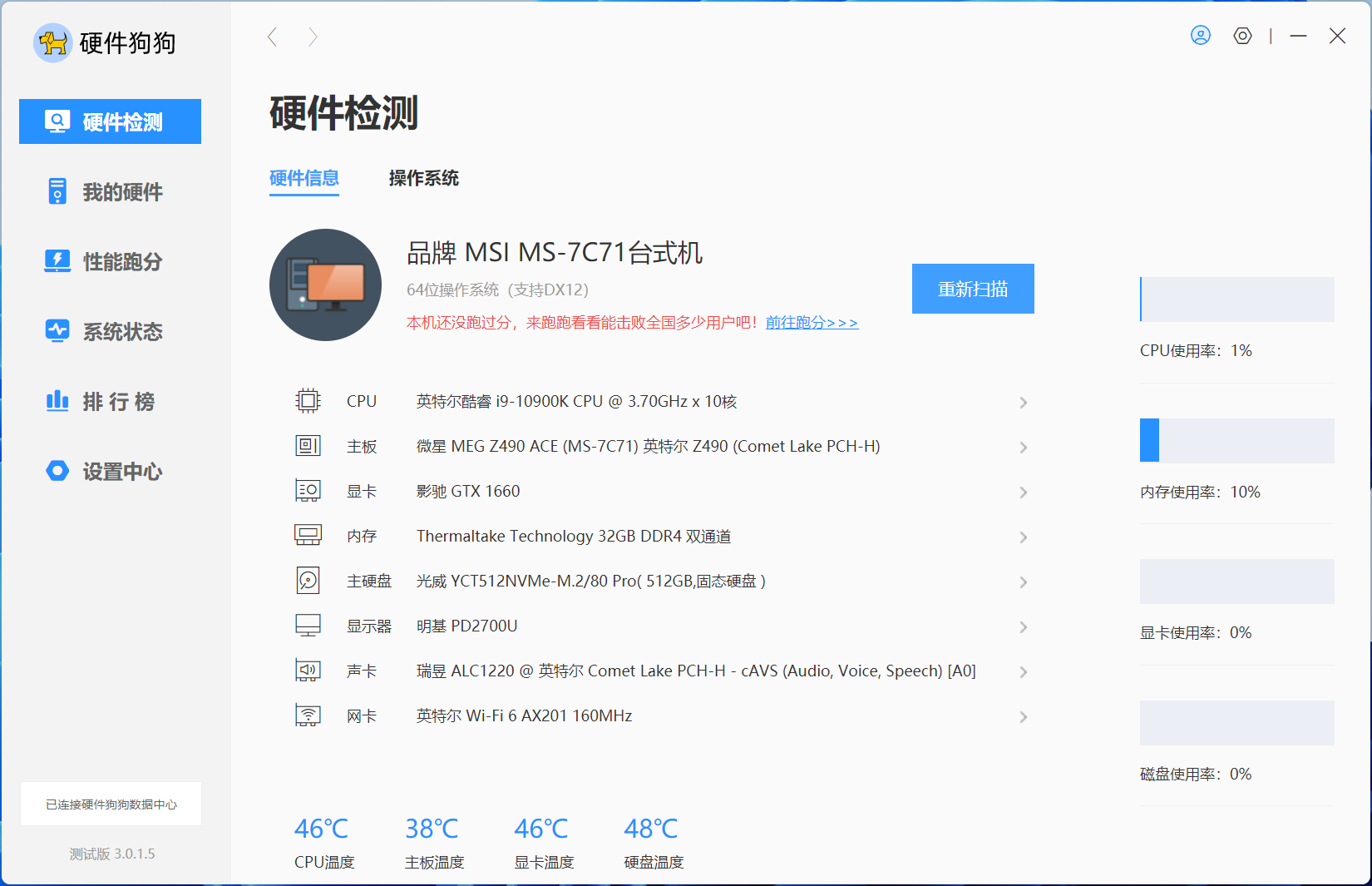Expand the 主板 row chevron
The height and width of the screenshot is (886, 1372).
tap(1024, 448)
